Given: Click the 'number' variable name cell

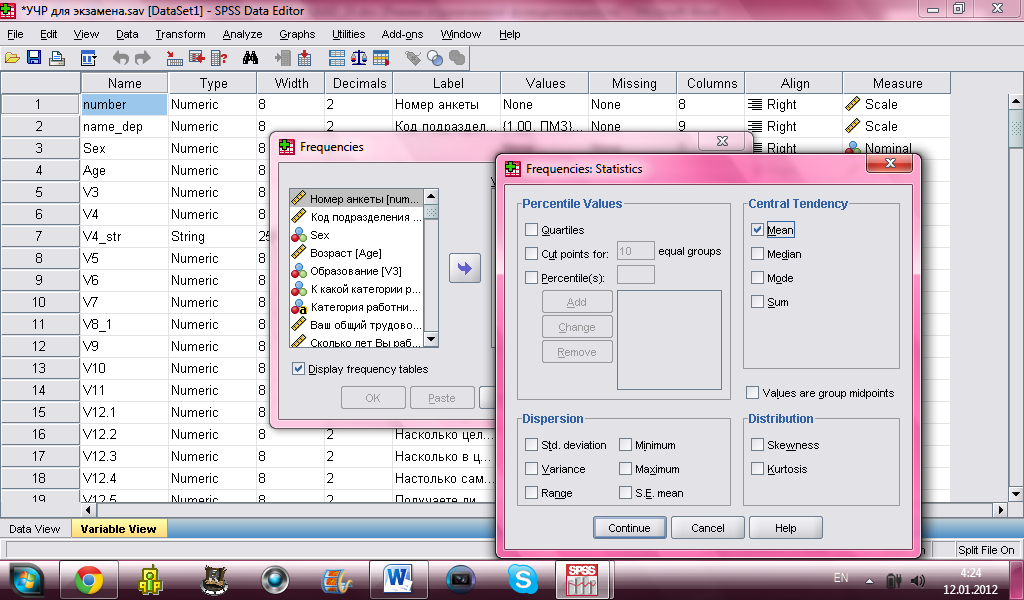Looking at the screenshot, I should pyautogui.click(x=124, y=104).
